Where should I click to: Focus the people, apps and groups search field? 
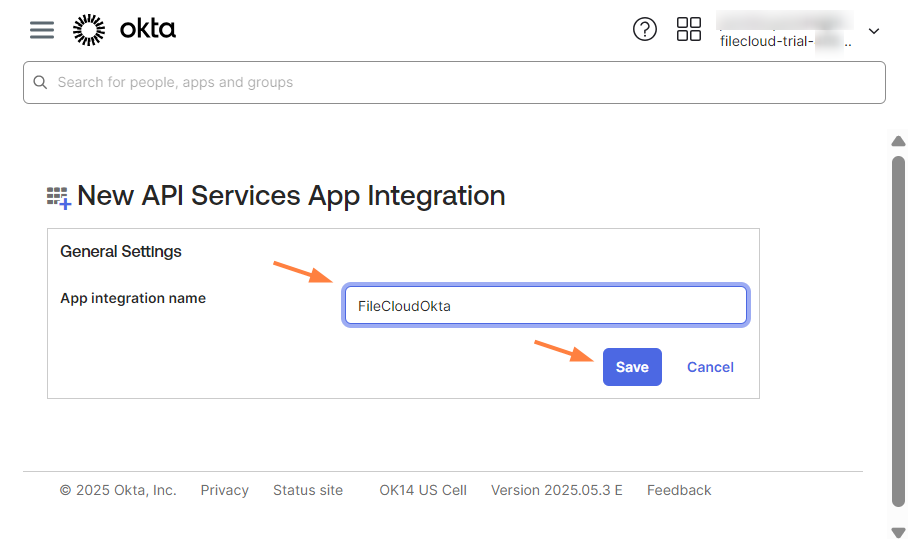[460, 83]
